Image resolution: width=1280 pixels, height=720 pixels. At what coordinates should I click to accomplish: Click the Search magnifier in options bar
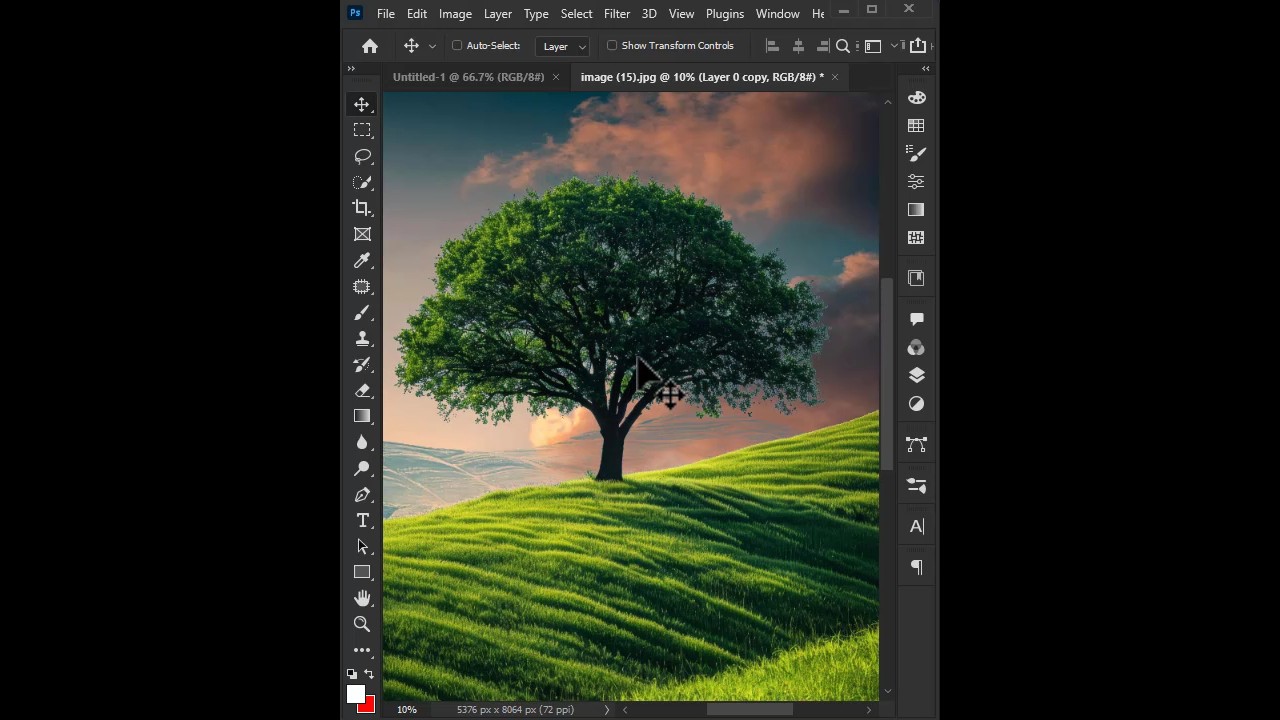[x=843, y=46]
